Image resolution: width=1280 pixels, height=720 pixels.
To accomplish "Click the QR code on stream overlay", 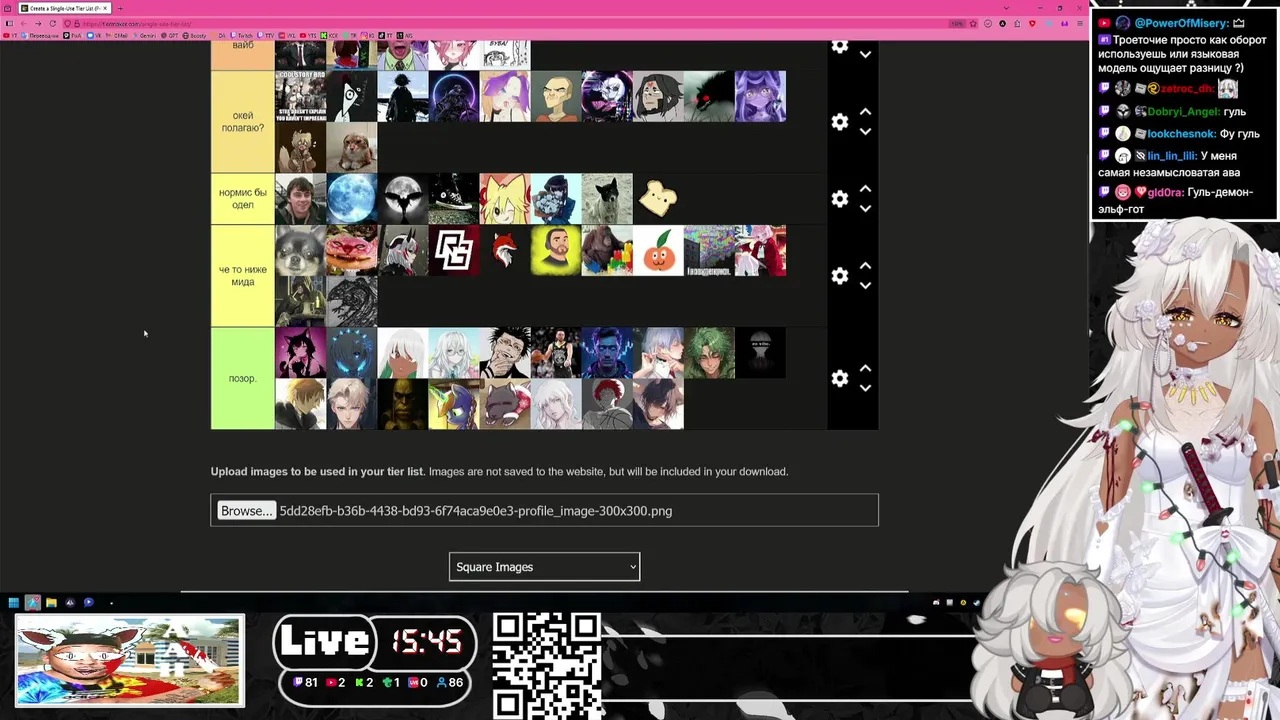I will [x=547, y=665].
